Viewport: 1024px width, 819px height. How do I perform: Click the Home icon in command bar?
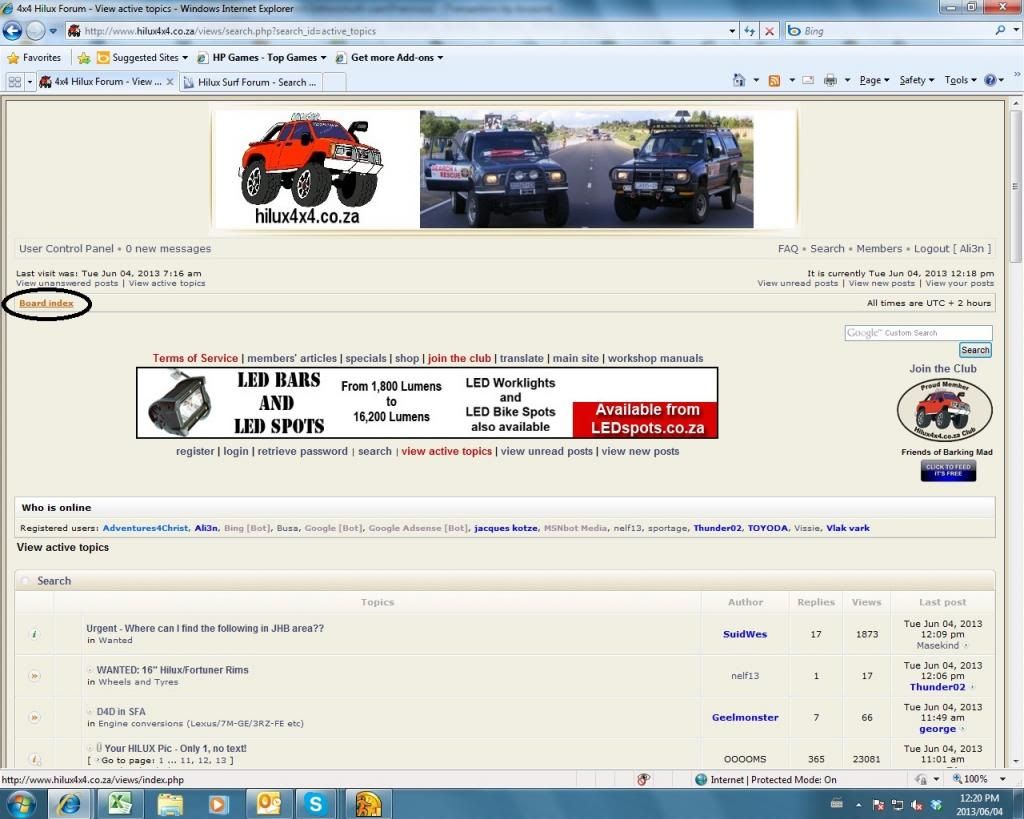tap(739, 80)
